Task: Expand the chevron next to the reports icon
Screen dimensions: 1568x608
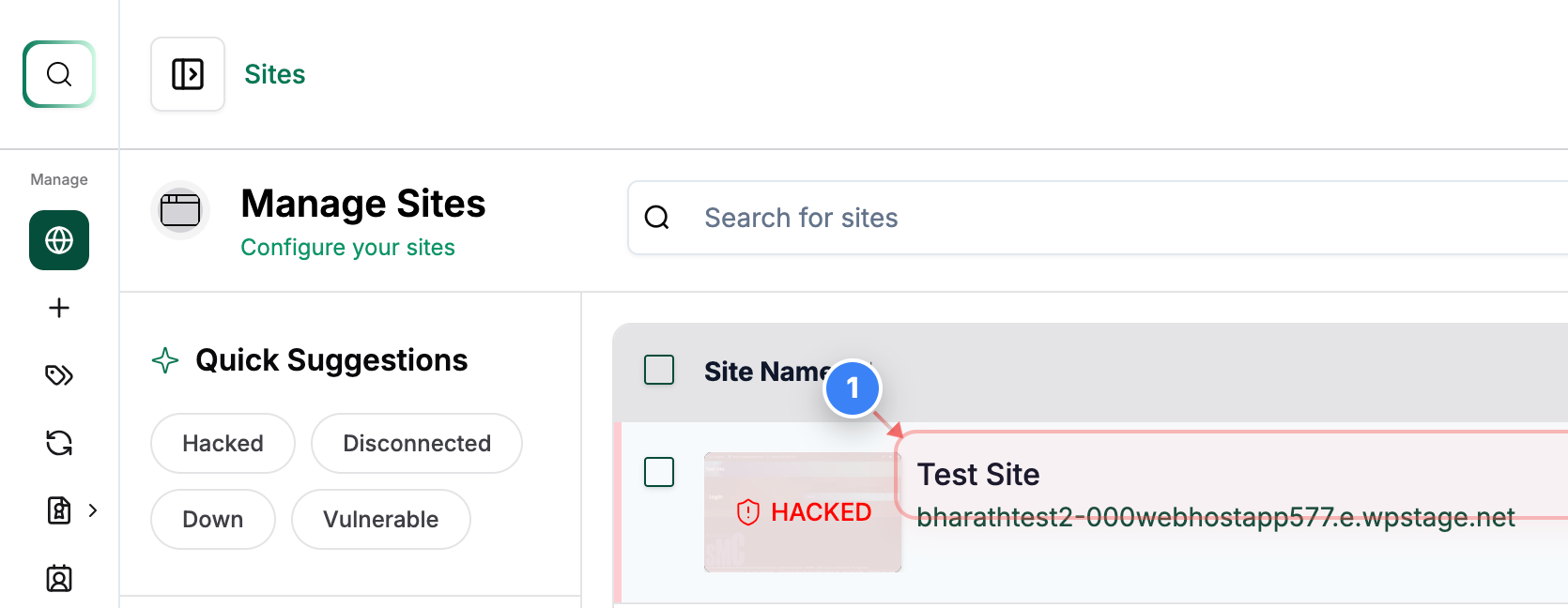Action: pyautogui.click(x=92, y=510)
